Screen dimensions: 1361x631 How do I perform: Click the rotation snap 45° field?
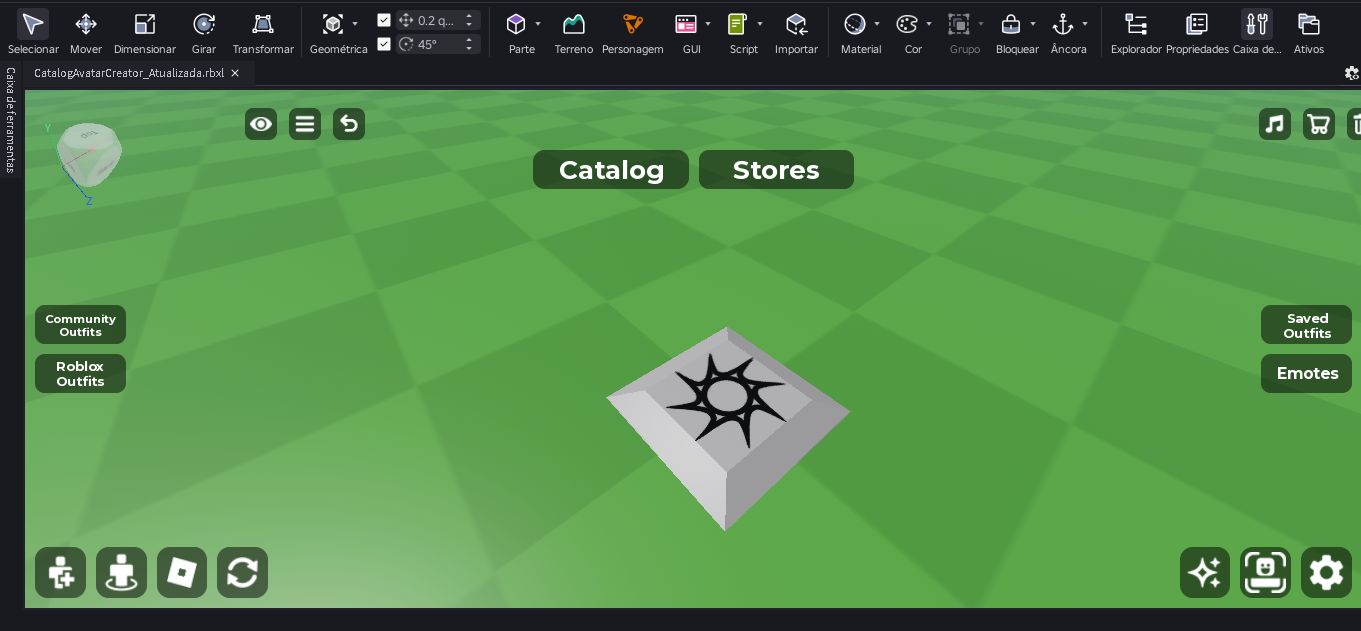438,44
